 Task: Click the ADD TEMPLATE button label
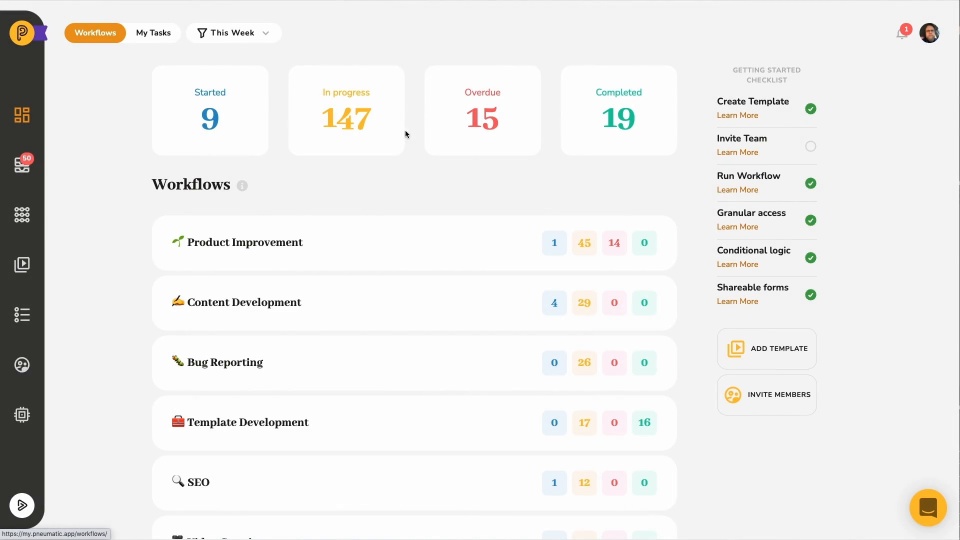pos(779,348)
